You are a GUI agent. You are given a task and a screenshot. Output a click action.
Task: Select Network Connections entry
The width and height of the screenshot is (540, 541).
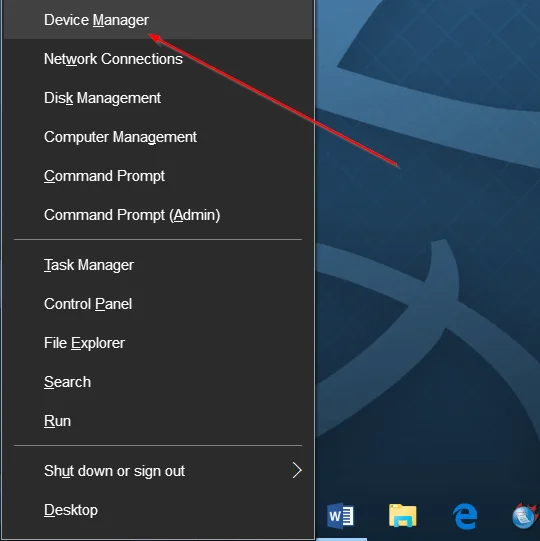coord(158,59)
